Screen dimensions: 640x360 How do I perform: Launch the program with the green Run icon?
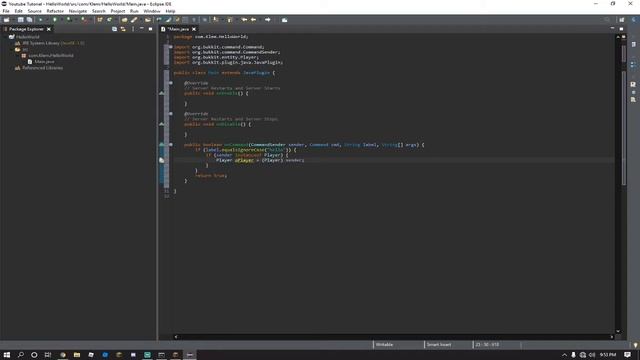click(x=54, y=20)
